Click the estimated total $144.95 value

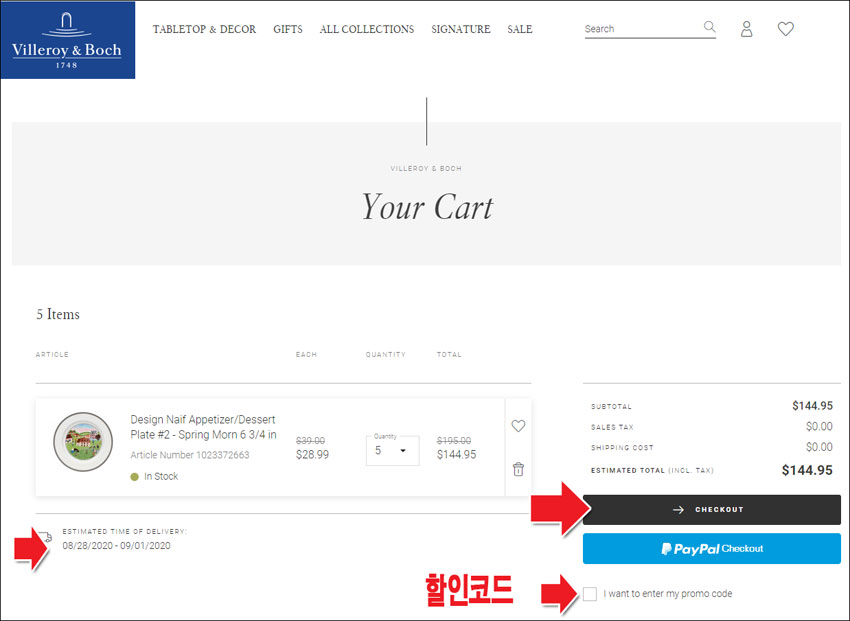coord(807,470)
